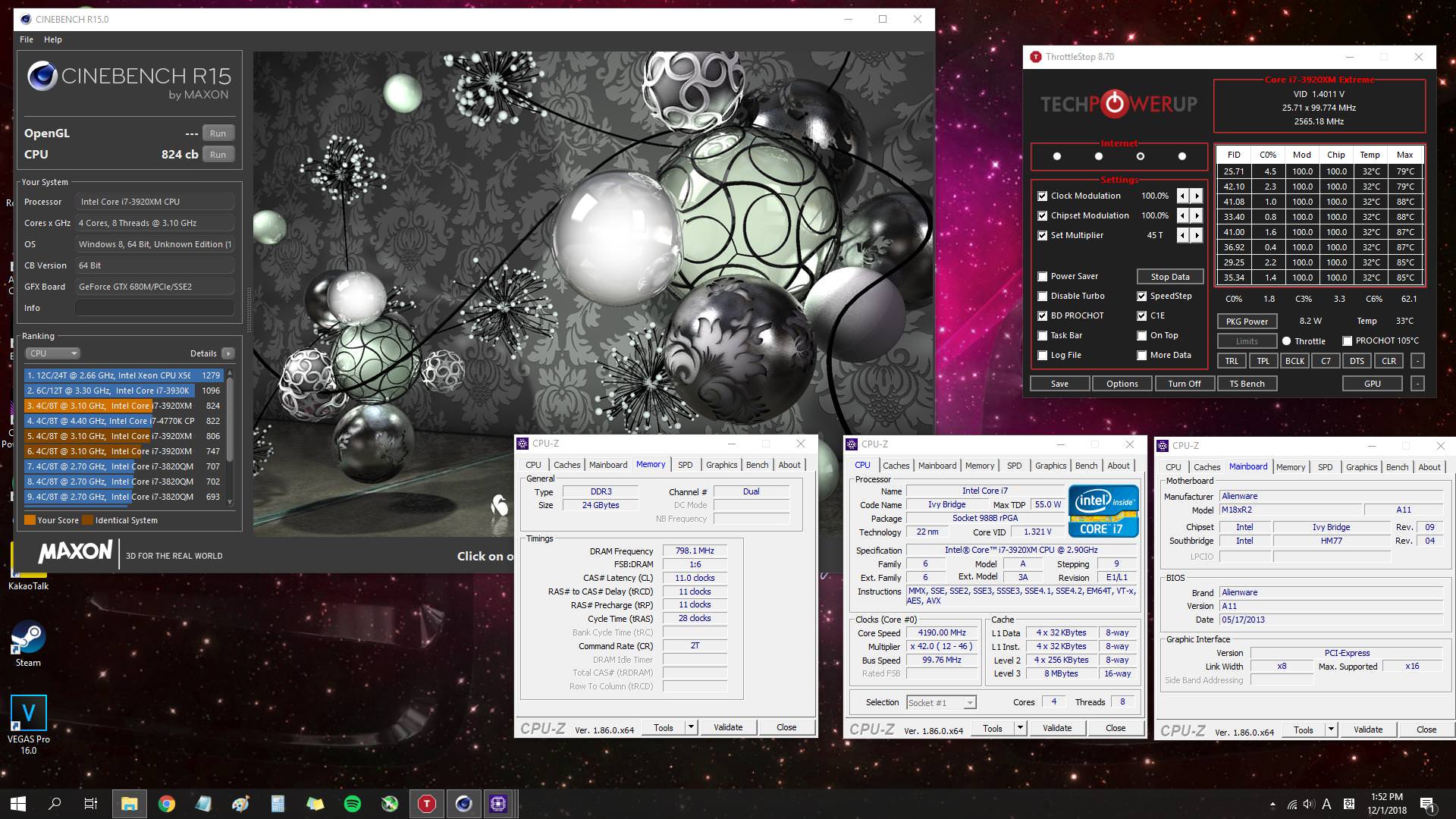Click the TS Bench button

coord(1247,384)
